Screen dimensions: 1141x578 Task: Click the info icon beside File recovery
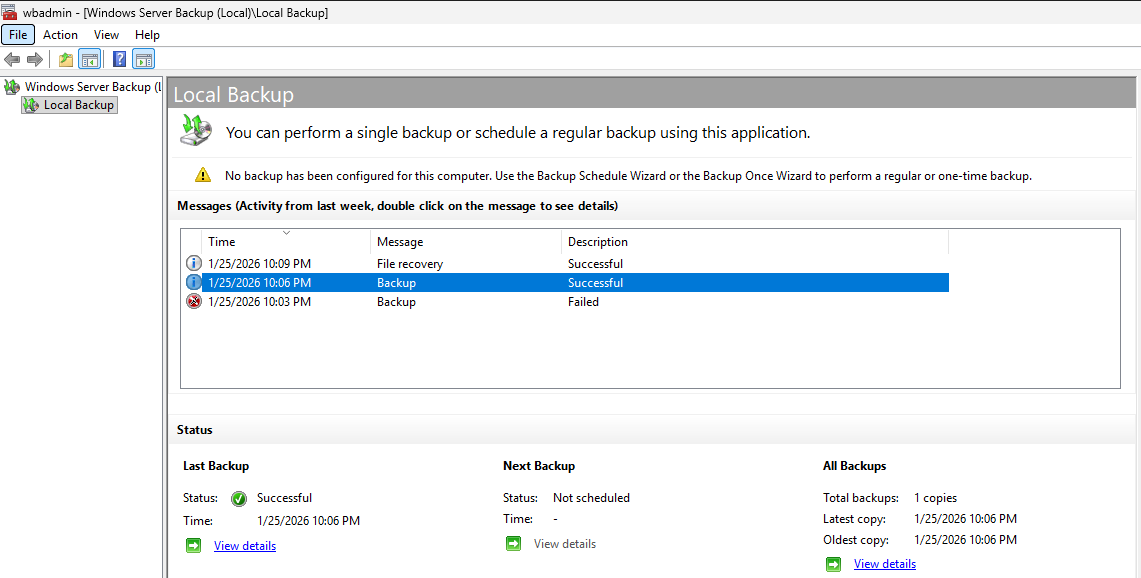[193, 262]
